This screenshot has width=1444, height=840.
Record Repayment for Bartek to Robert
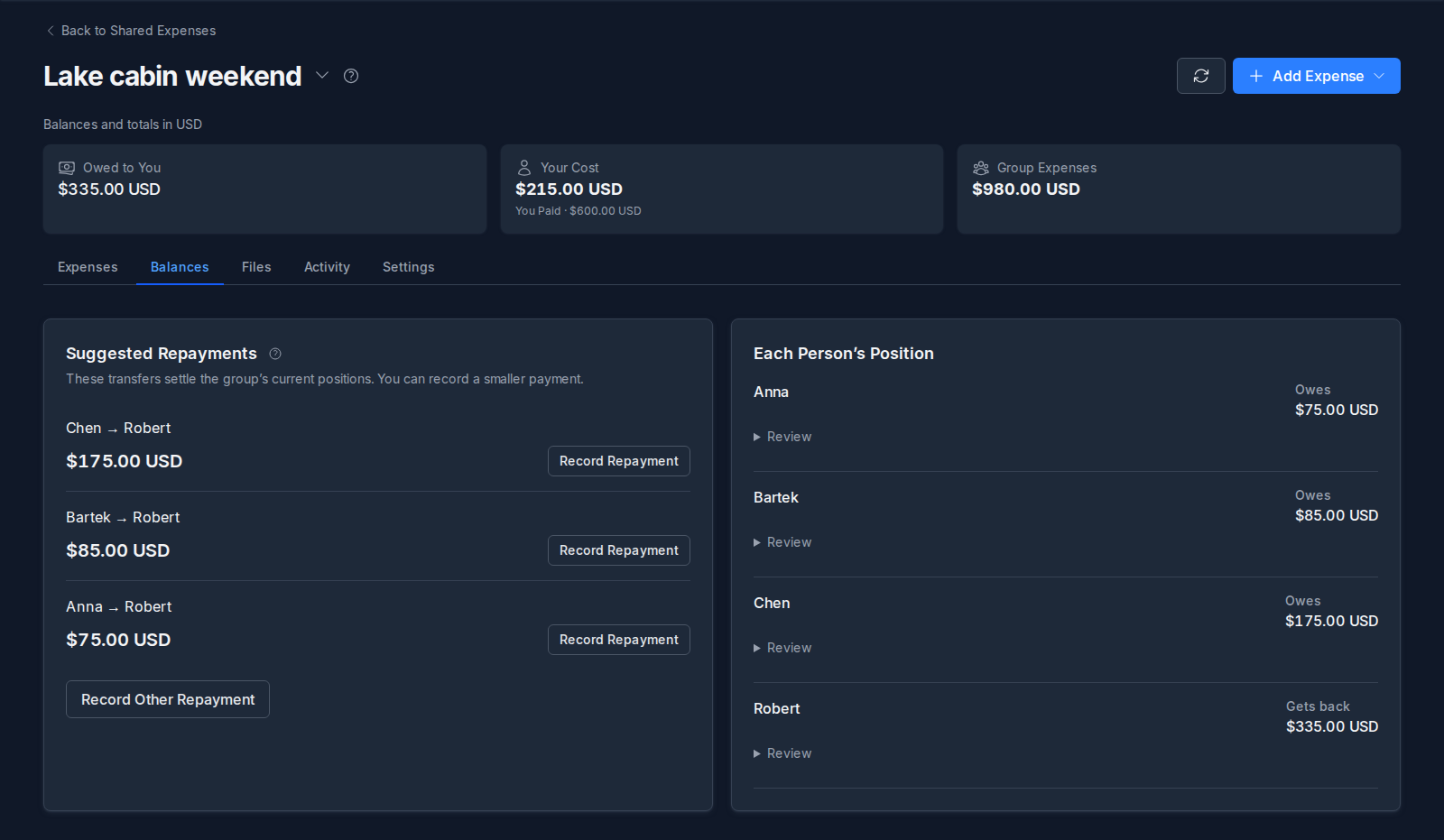click(619, 550)
